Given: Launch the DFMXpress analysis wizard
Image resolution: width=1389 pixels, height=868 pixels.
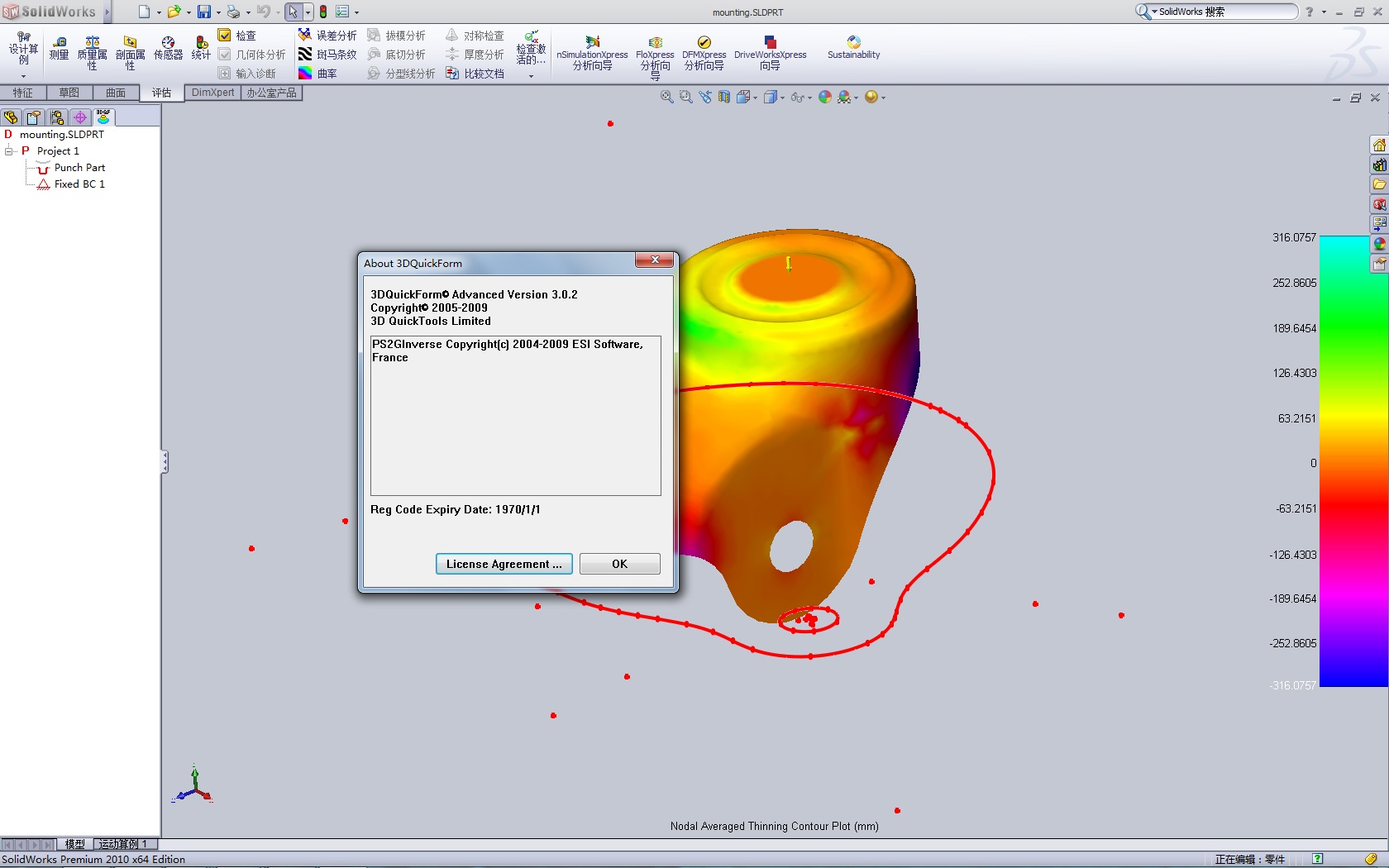Looking at the screenshot, I should [x=704, y=53].
